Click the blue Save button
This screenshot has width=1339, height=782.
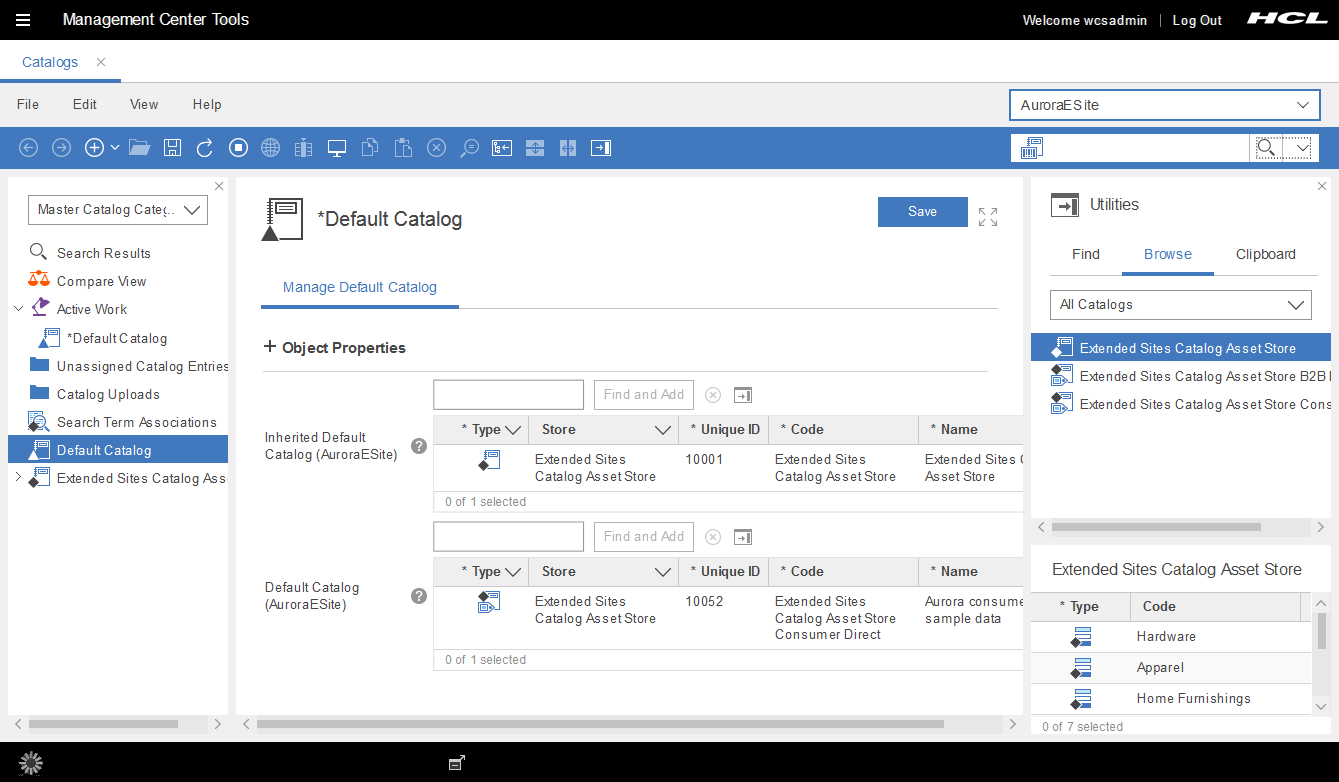point(923,212)
